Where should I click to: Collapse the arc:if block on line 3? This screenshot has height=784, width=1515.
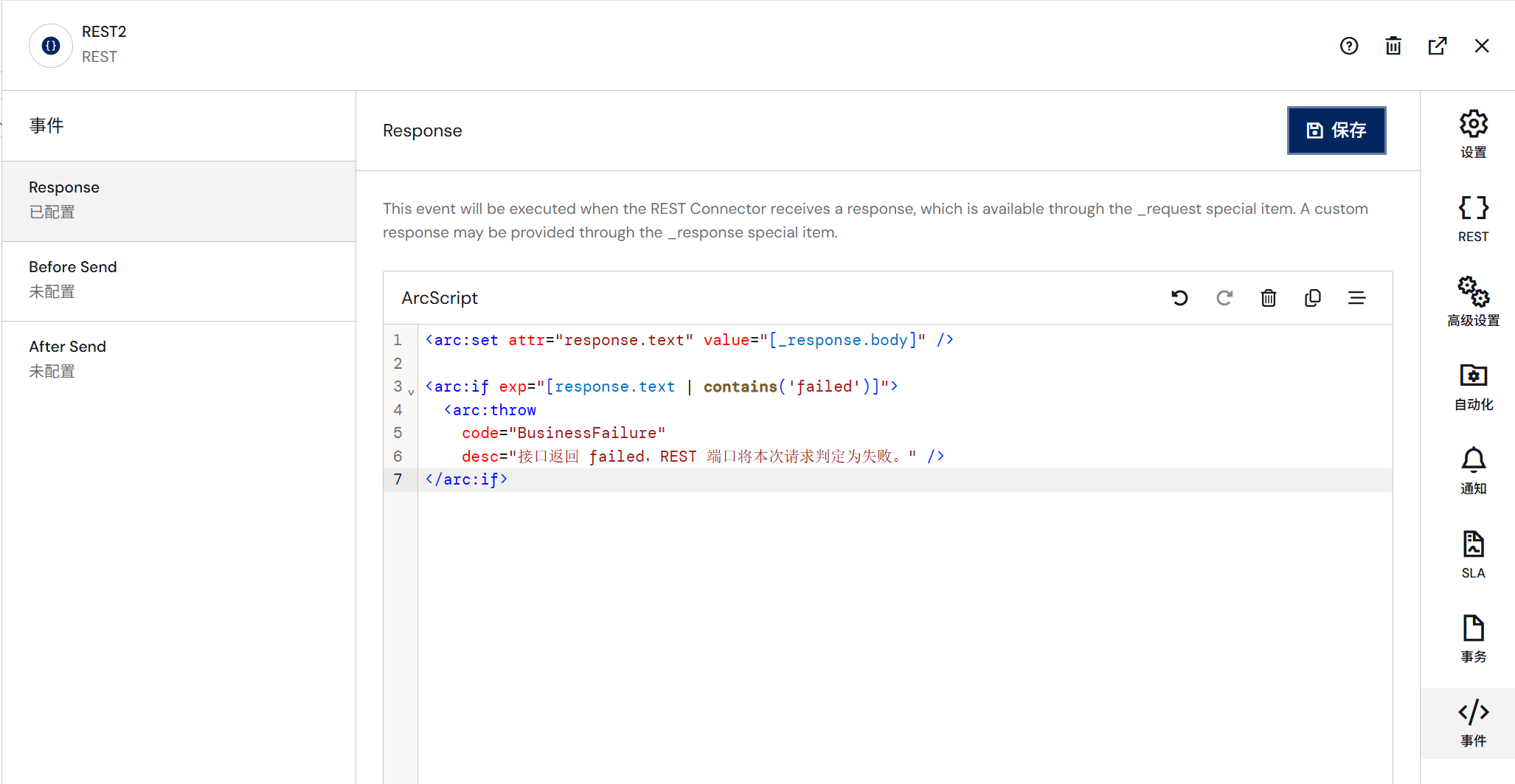[411, 391]
